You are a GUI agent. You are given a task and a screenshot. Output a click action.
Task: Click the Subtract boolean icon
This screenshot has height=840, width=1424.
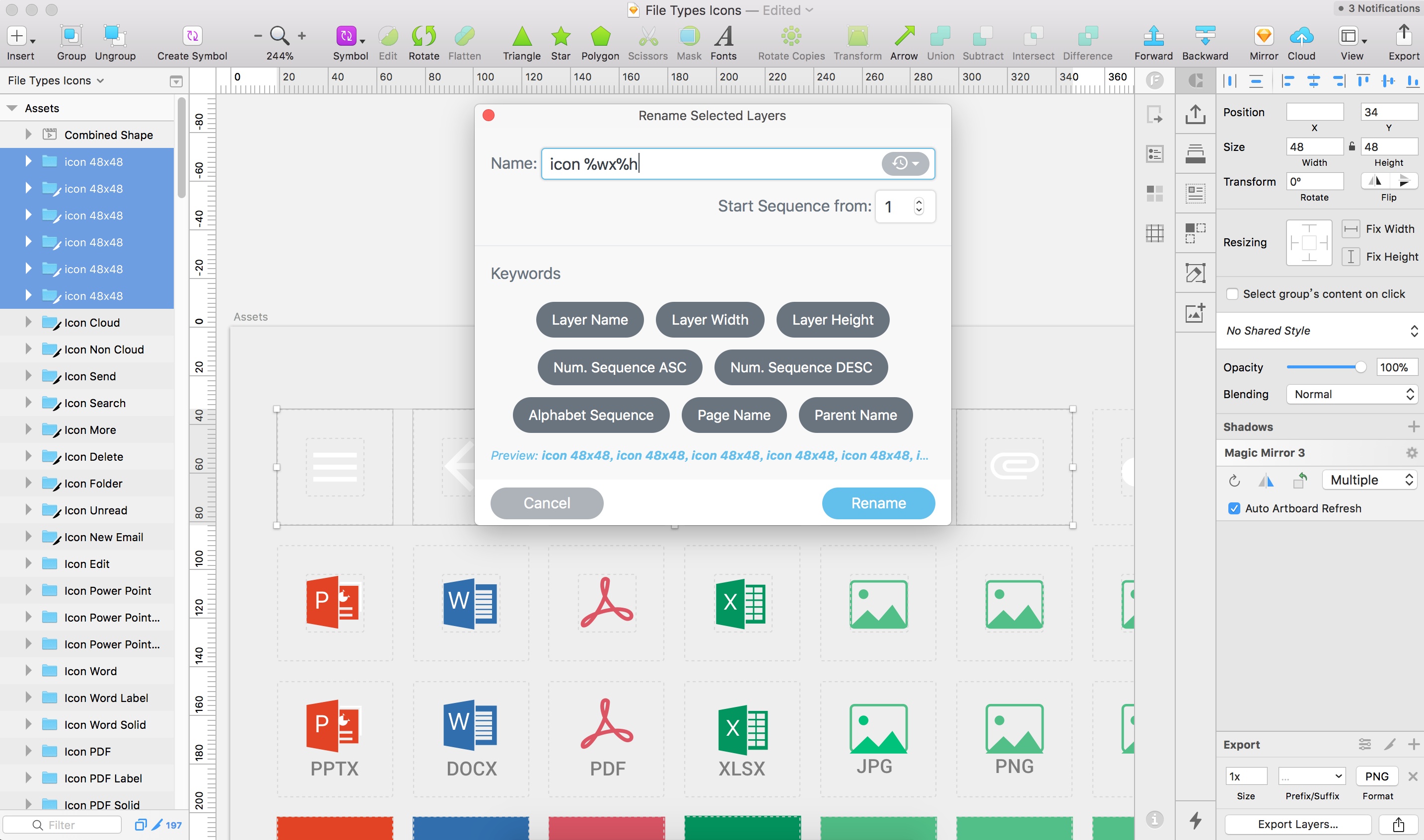coord(983,36)
